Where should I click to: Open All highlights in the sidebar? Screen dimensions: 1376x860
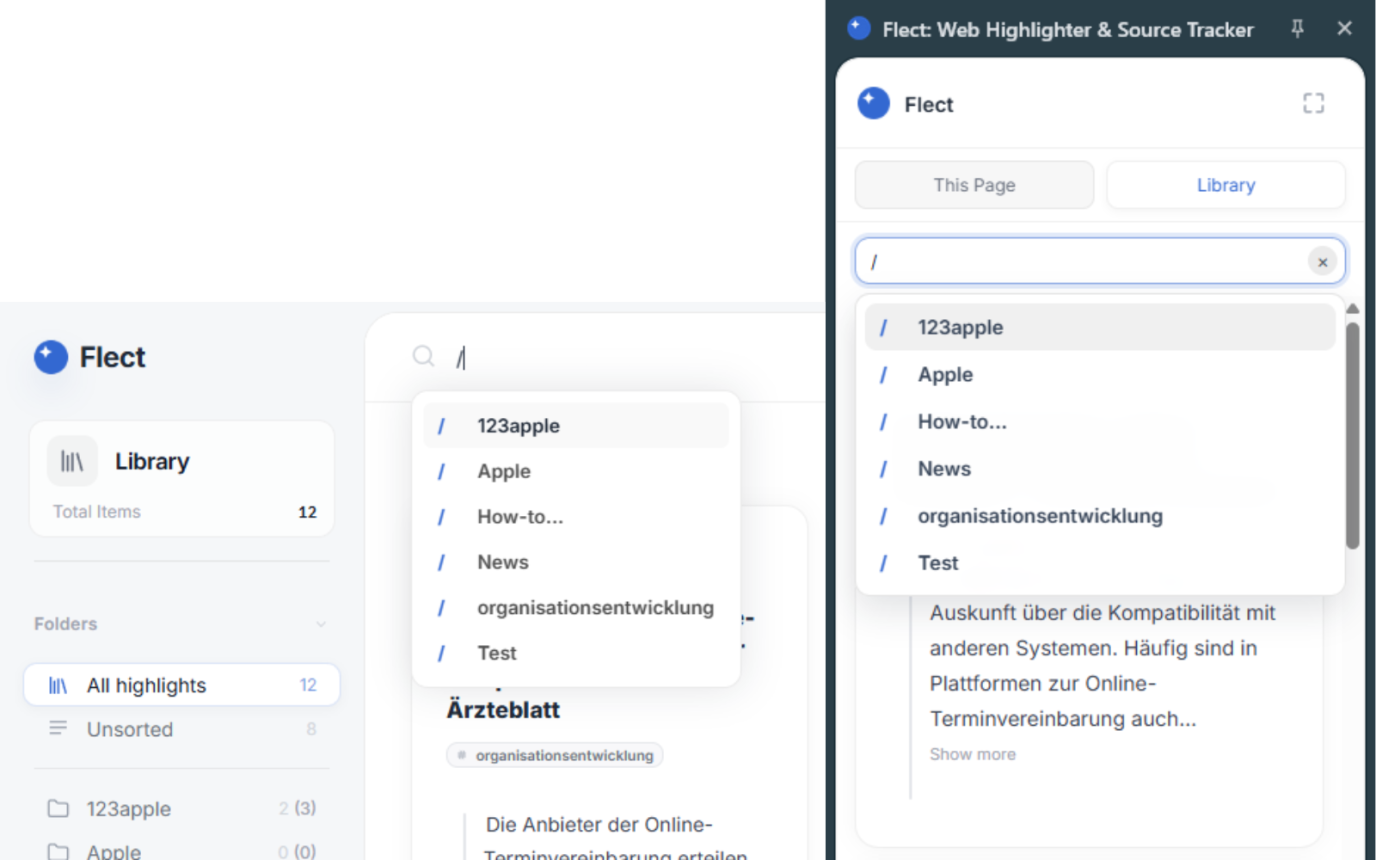(x=146, y=686)
